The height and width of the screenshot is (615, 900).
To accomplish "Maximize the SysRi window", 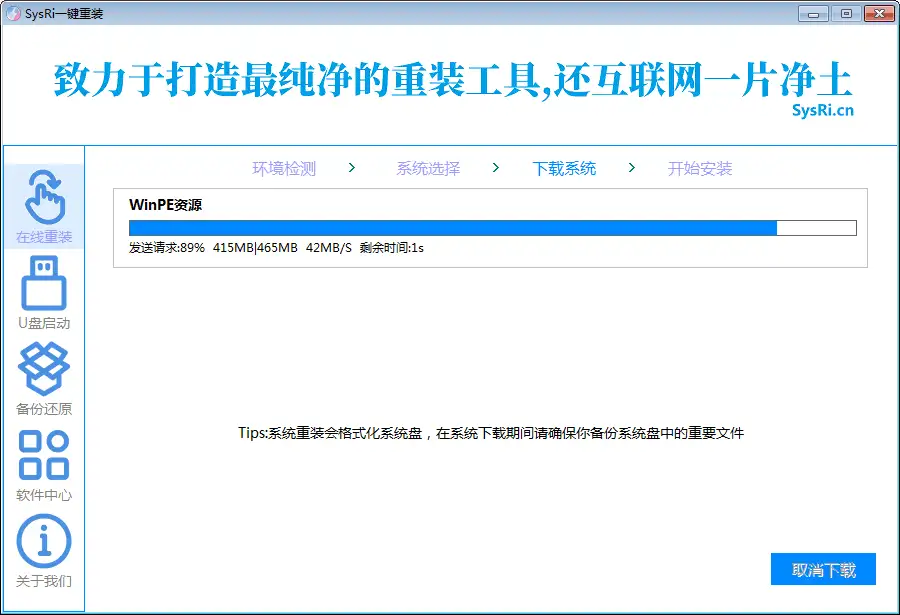I will point(846,14).
